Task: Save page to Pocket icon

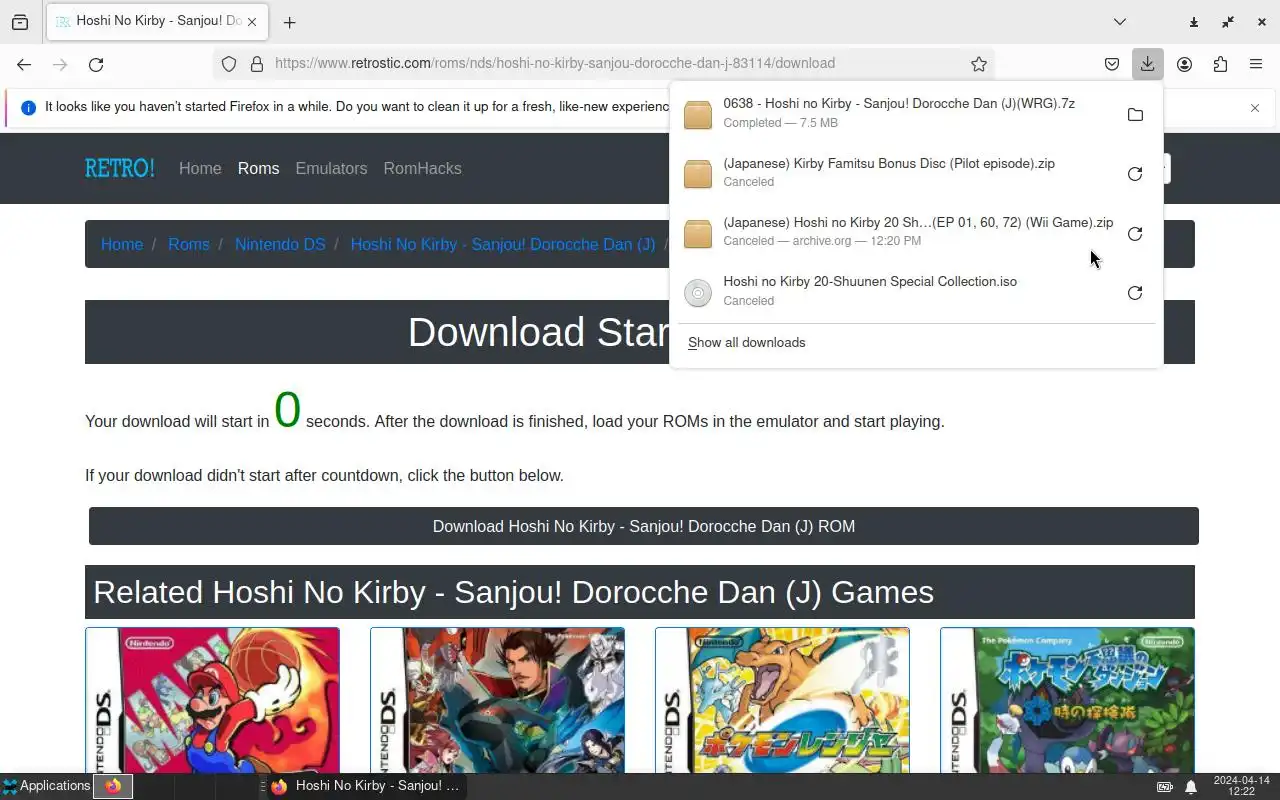Action: click(1112, 64)
